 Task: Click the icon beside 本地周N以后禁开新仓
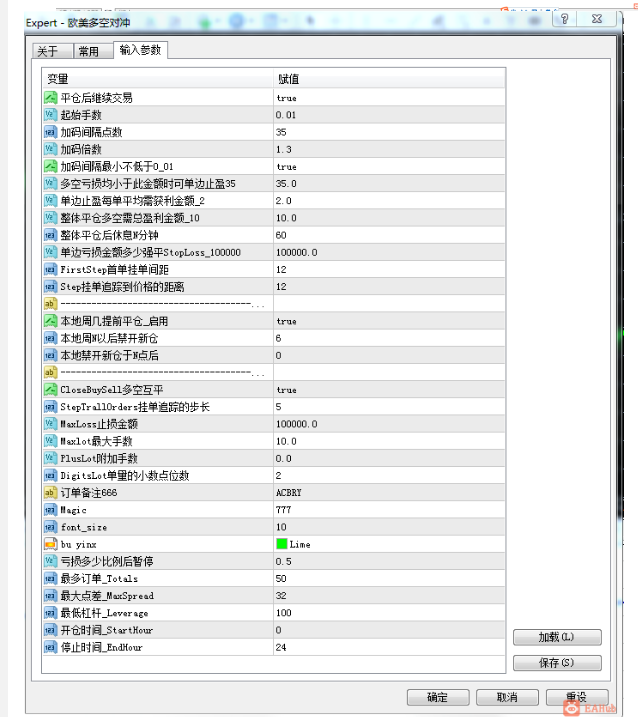click(50, 338)
